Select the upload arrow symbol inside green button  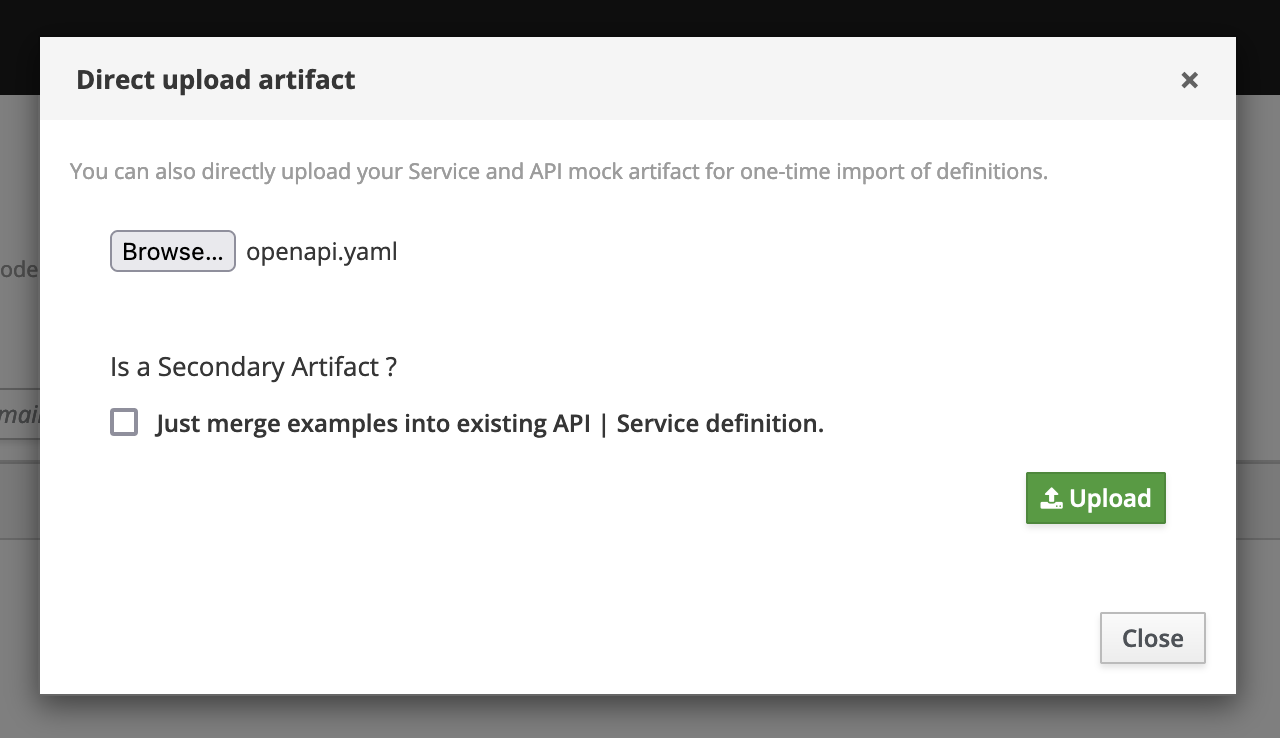1051,497
